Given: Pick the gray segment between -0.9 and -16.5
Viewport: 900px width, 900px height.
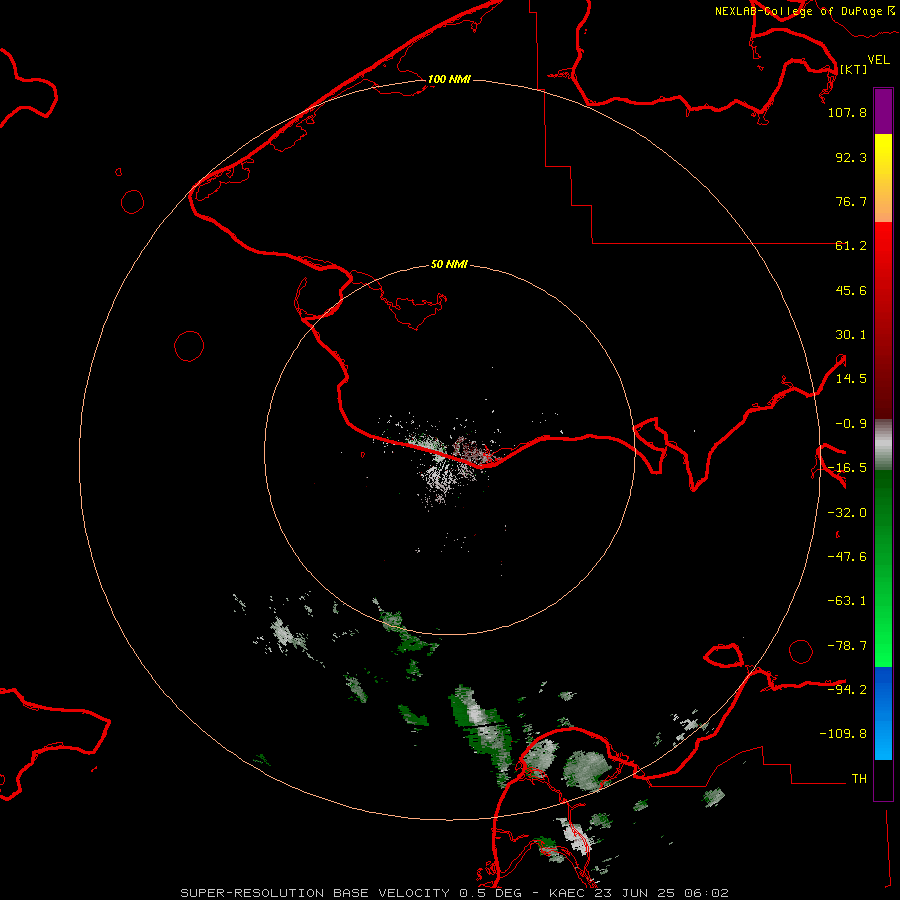Looking at the screenshot, I should click(883, 445).
